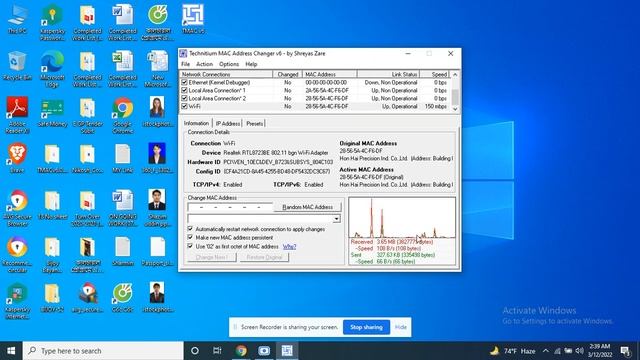The width and height of the screenshot is (640, 360).
Task: Open the volume control in system tray
Action: pyautogui.click(x=579, y=351)
